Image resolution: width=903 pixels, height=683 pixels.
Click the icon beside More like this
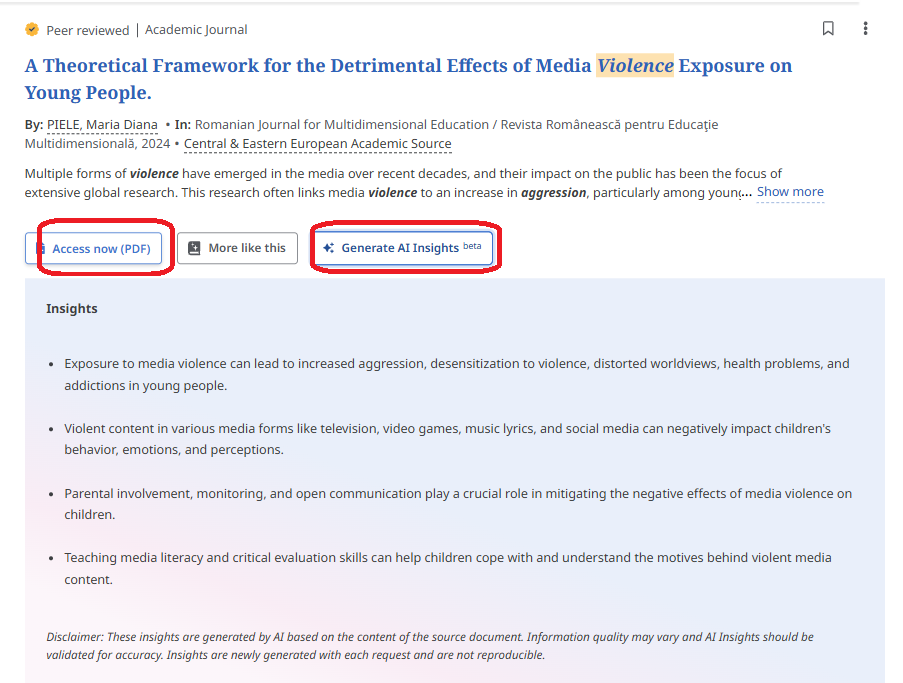pos(194,248)
